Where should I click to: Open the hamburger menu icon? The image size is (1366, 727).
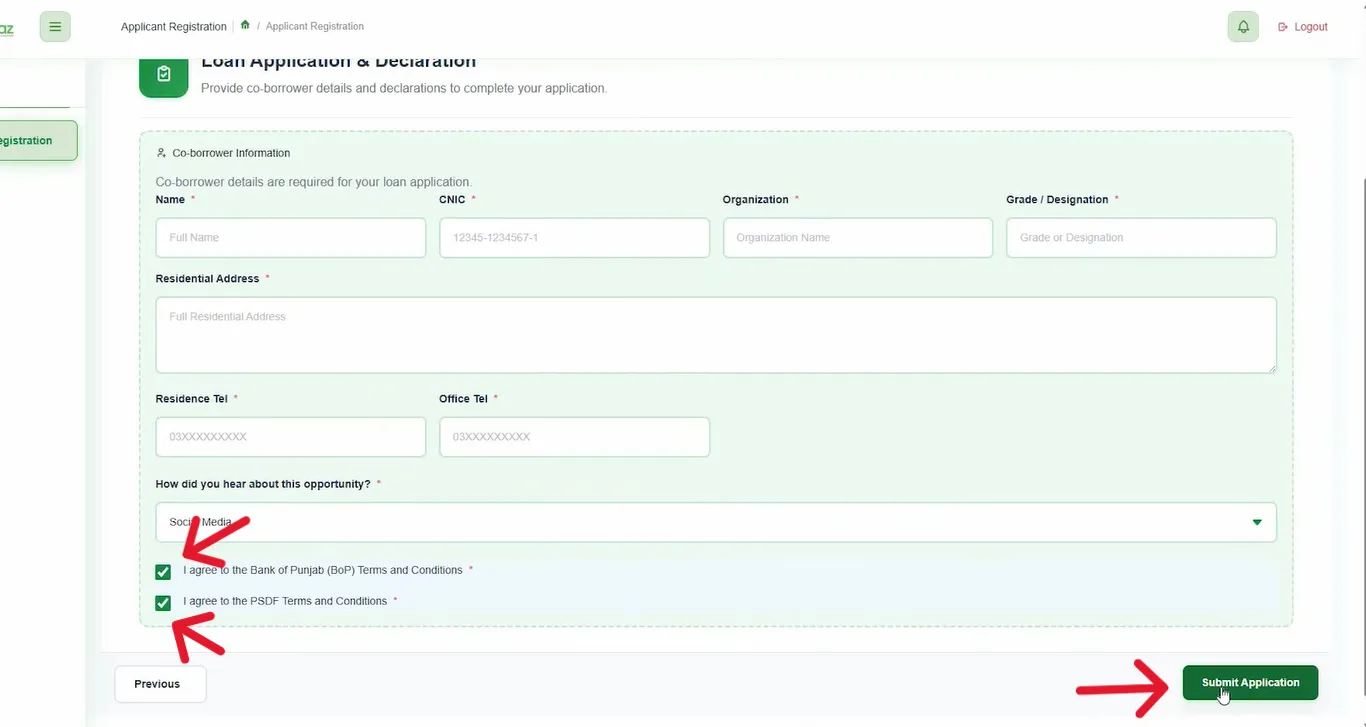point(55,27)
